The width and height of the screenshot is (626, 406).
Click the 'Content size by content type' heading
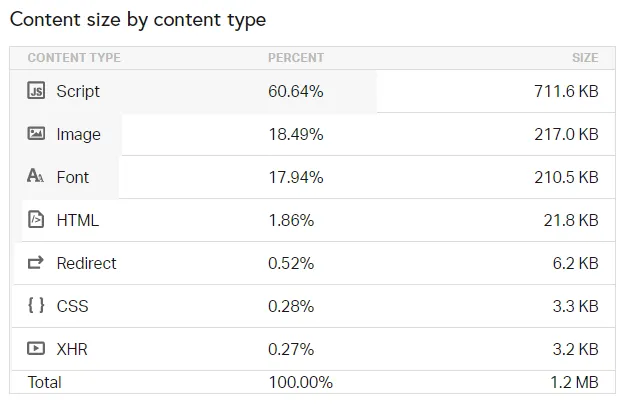[138, 20]
